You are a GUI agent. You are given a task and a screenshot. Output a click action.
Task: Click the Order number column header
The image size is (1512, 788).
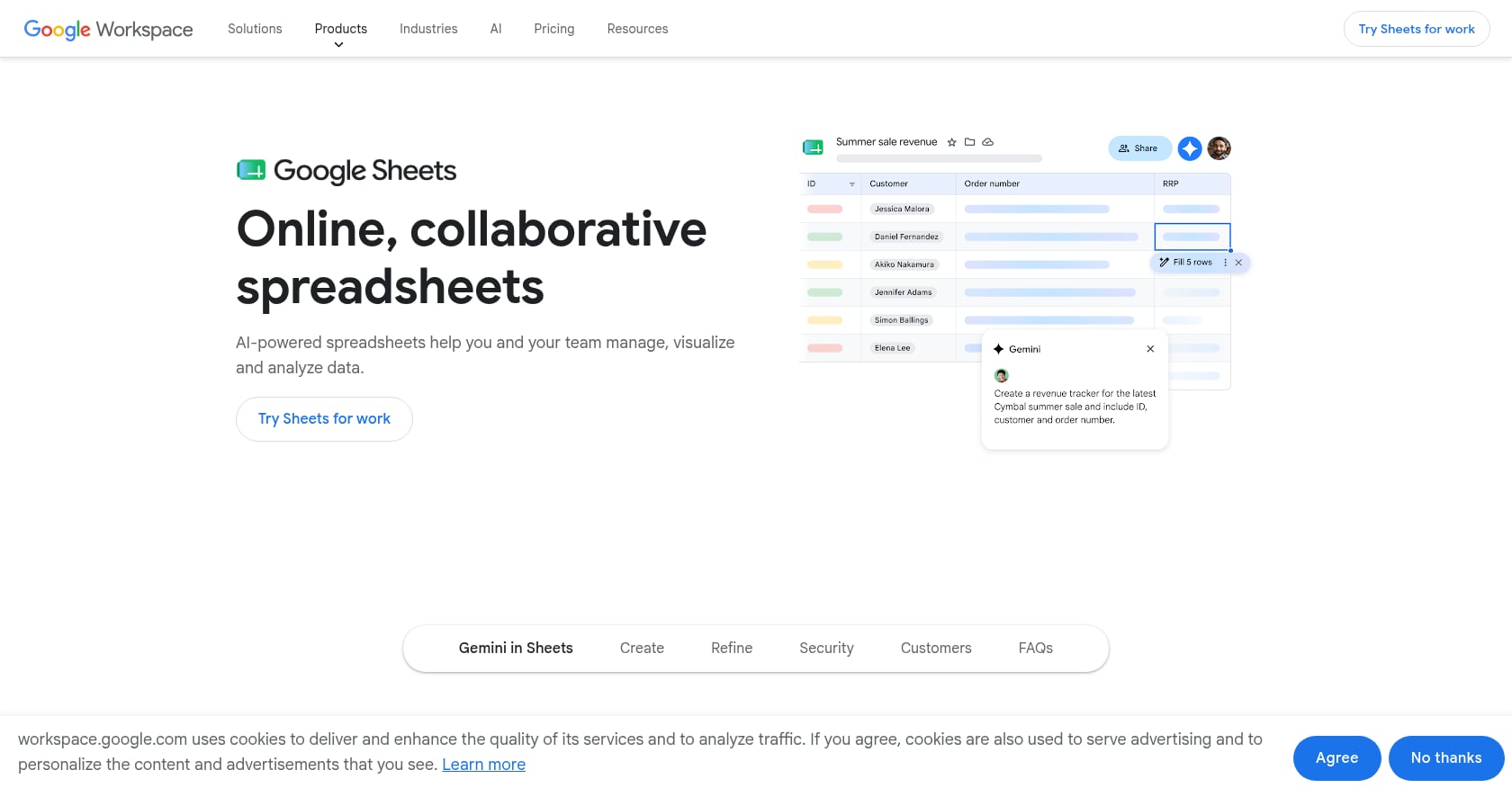(992, 184)
